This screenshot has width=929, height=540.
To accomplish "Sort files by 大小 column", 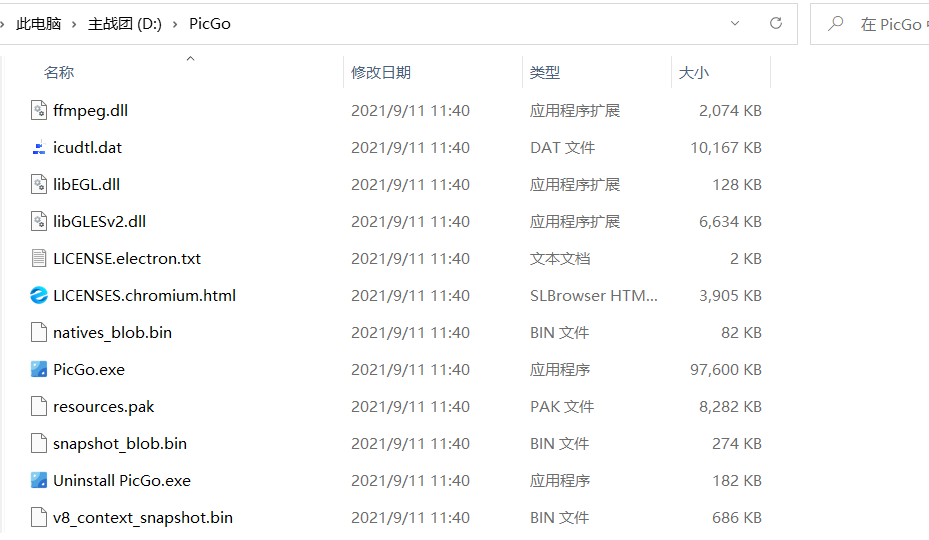I will [x=694, y=72].
